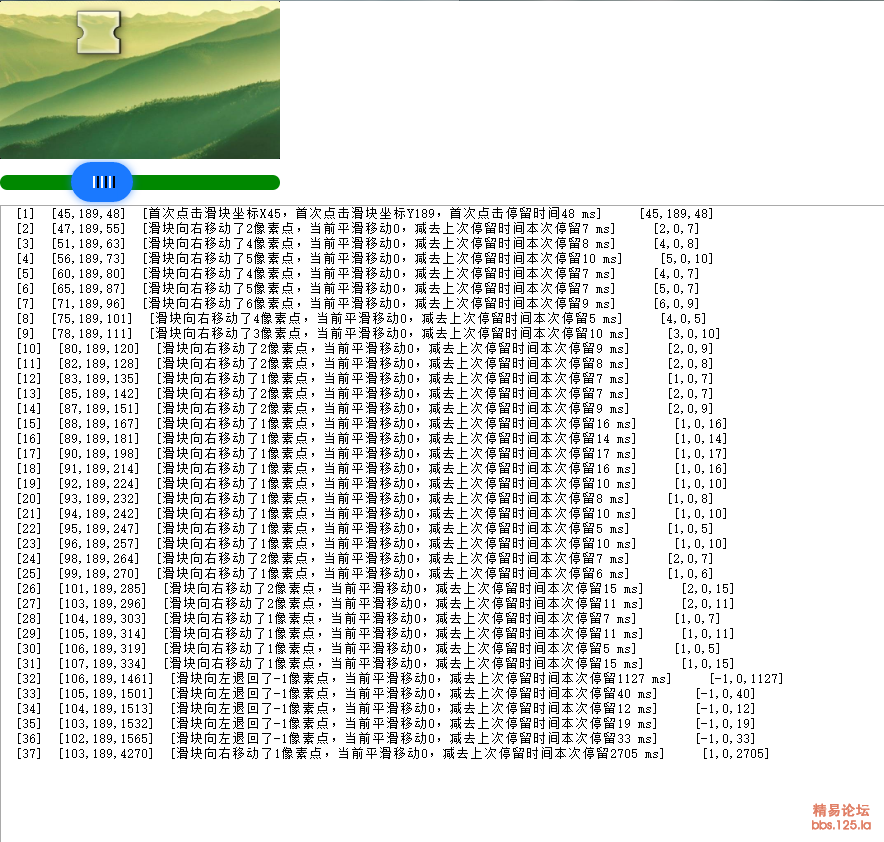Select log row [22] with [95,189,247]
The image size is (884, 842).
point(365,529)
